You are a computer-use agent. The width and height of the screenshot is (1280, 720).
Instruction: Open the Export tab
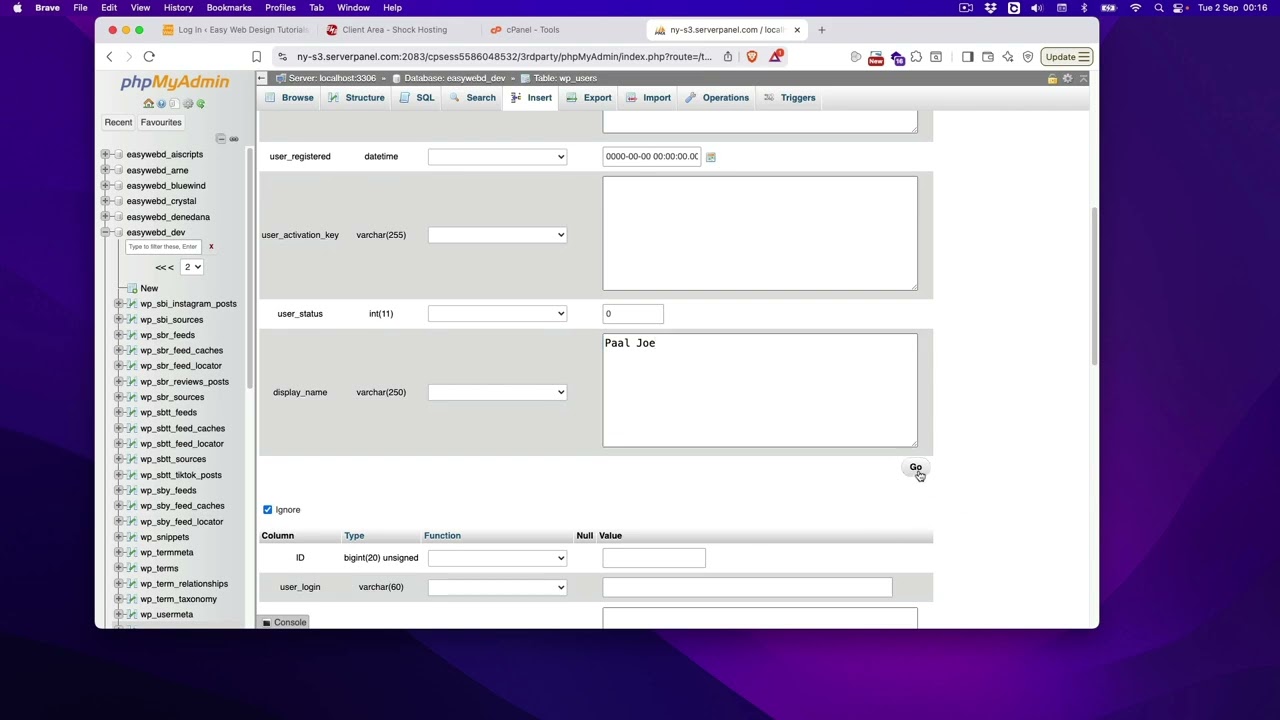(589, 98)
